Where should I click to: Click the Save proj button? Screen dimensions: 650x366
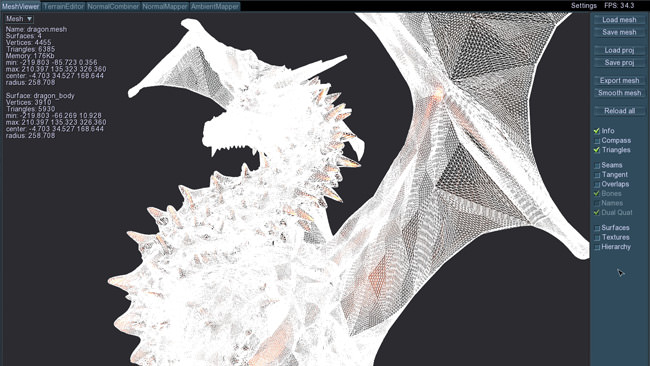click(619, 63)
